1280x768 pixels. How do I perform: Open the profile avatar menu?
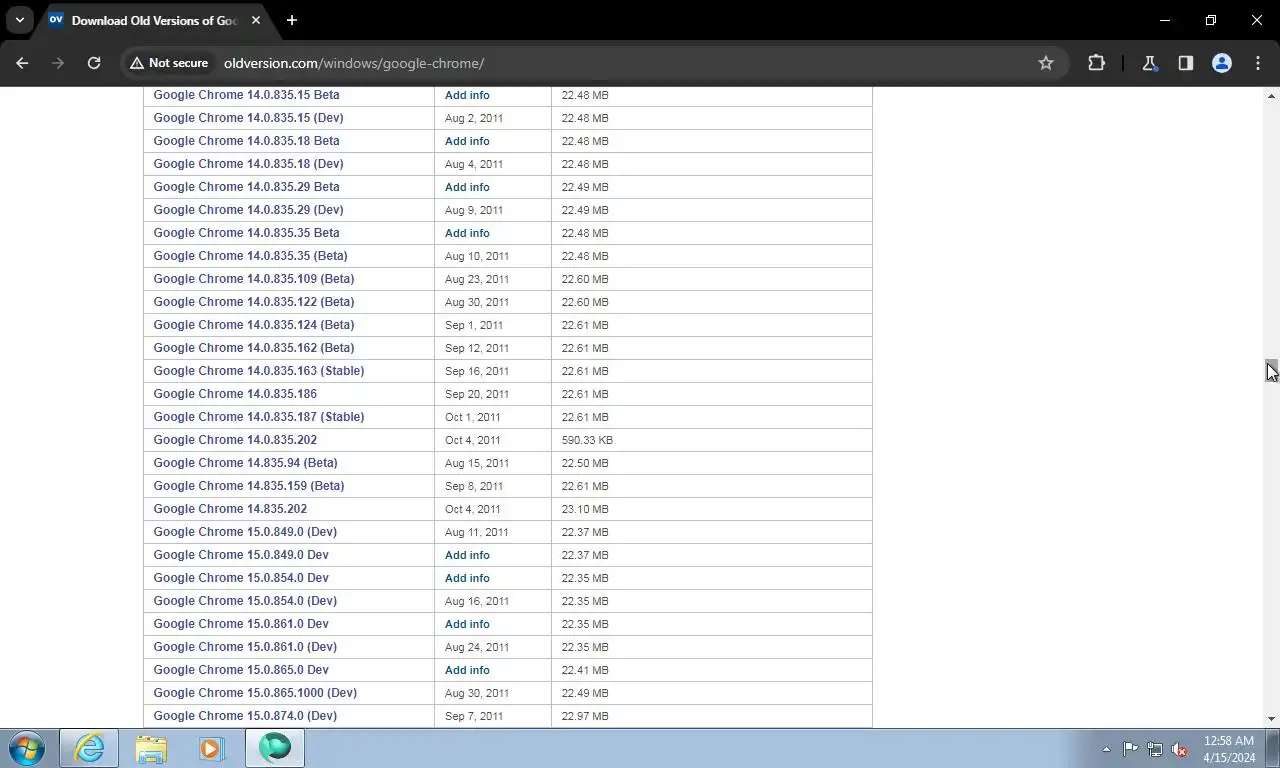pyautogui.click(x=1222, y=63)
